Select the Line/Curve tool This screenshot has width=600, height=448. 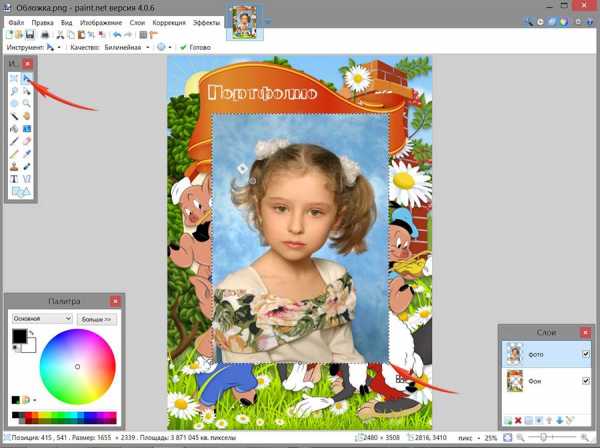(x=26, y=179)
